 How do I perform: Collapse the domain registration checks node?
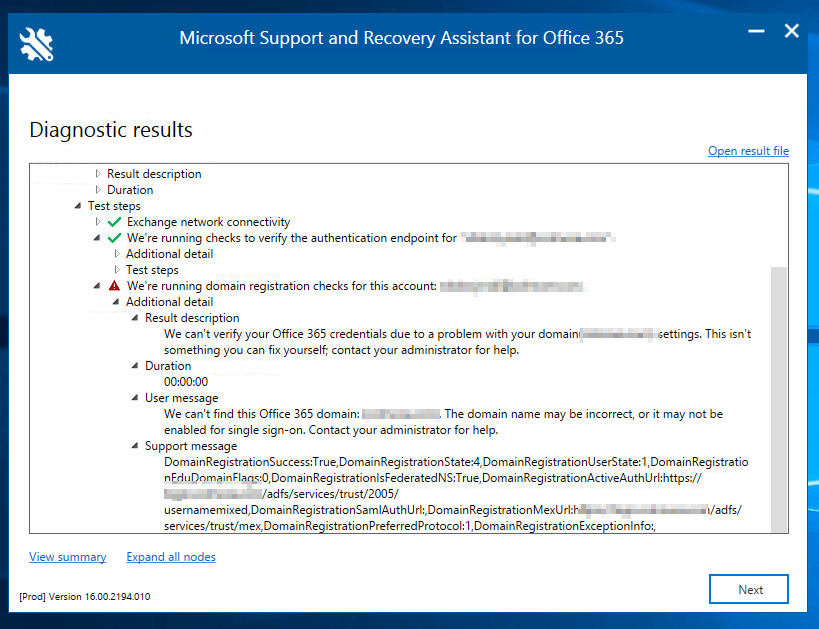tap(98, 286)
